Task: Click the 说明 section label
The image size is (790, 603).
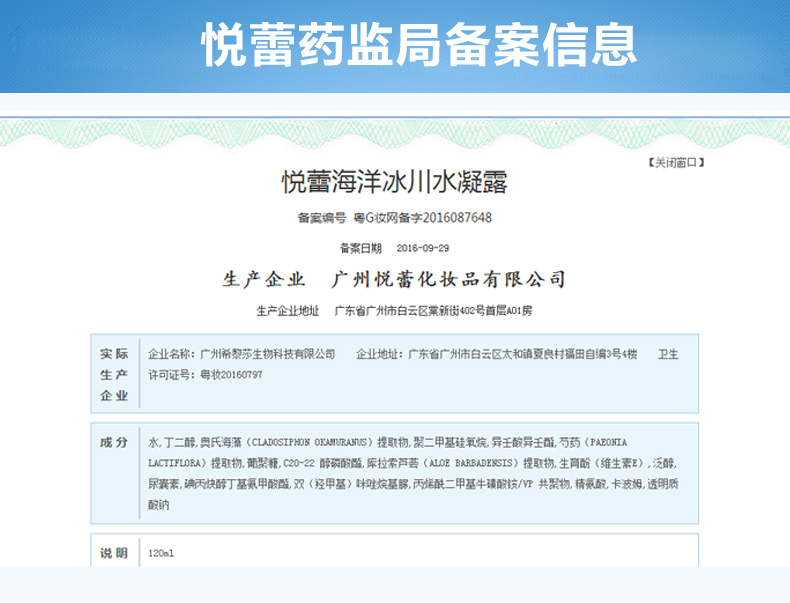Action: [x=114, y=553]
